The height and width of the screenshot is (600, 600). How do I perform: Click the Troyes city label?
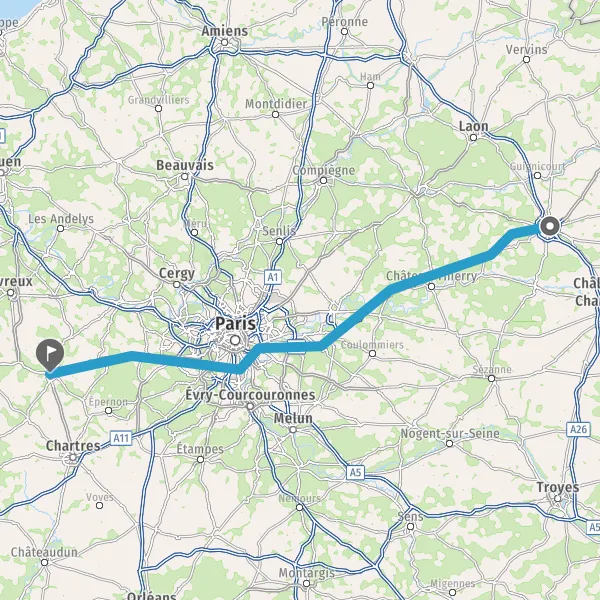coord(558,488)
